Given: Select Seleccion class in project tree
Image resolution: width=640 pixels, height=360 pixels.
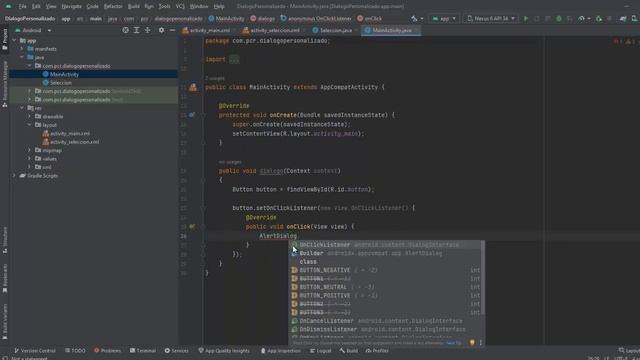Looking at the screenshot, I should coord(61,83).
